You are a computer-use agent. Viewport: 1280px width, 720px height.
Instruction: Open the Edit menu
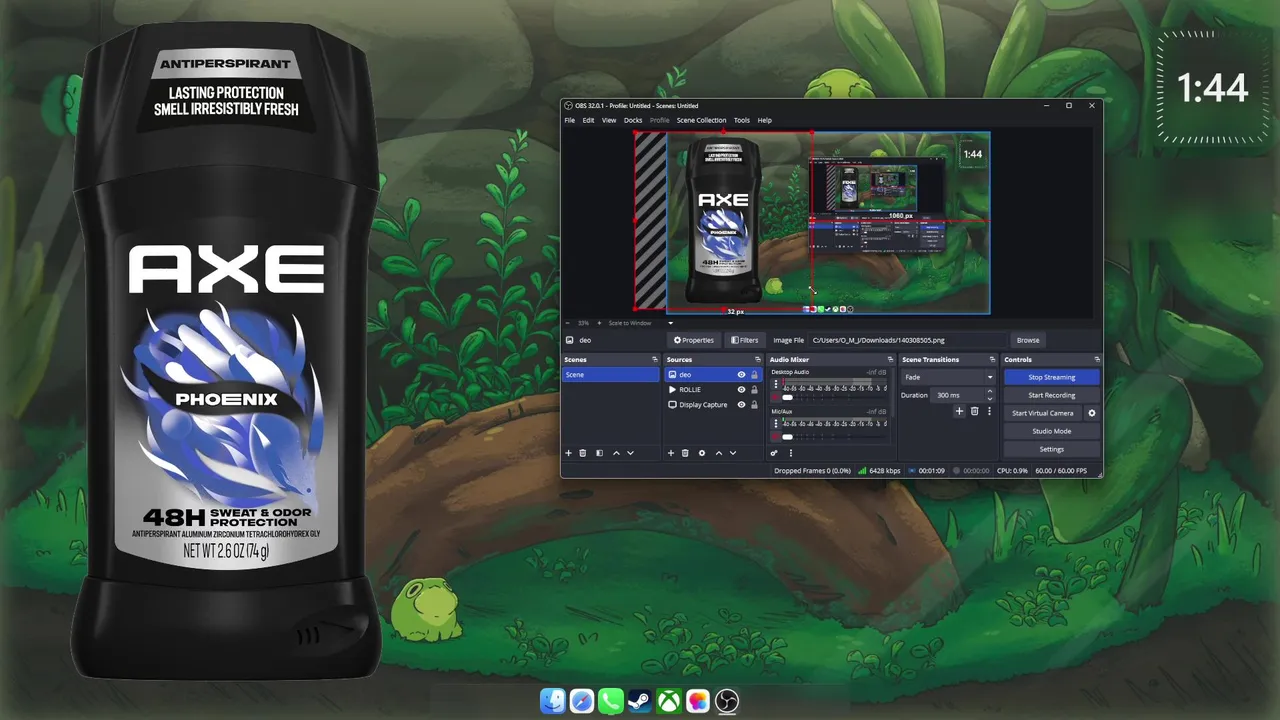click(588, 120)
